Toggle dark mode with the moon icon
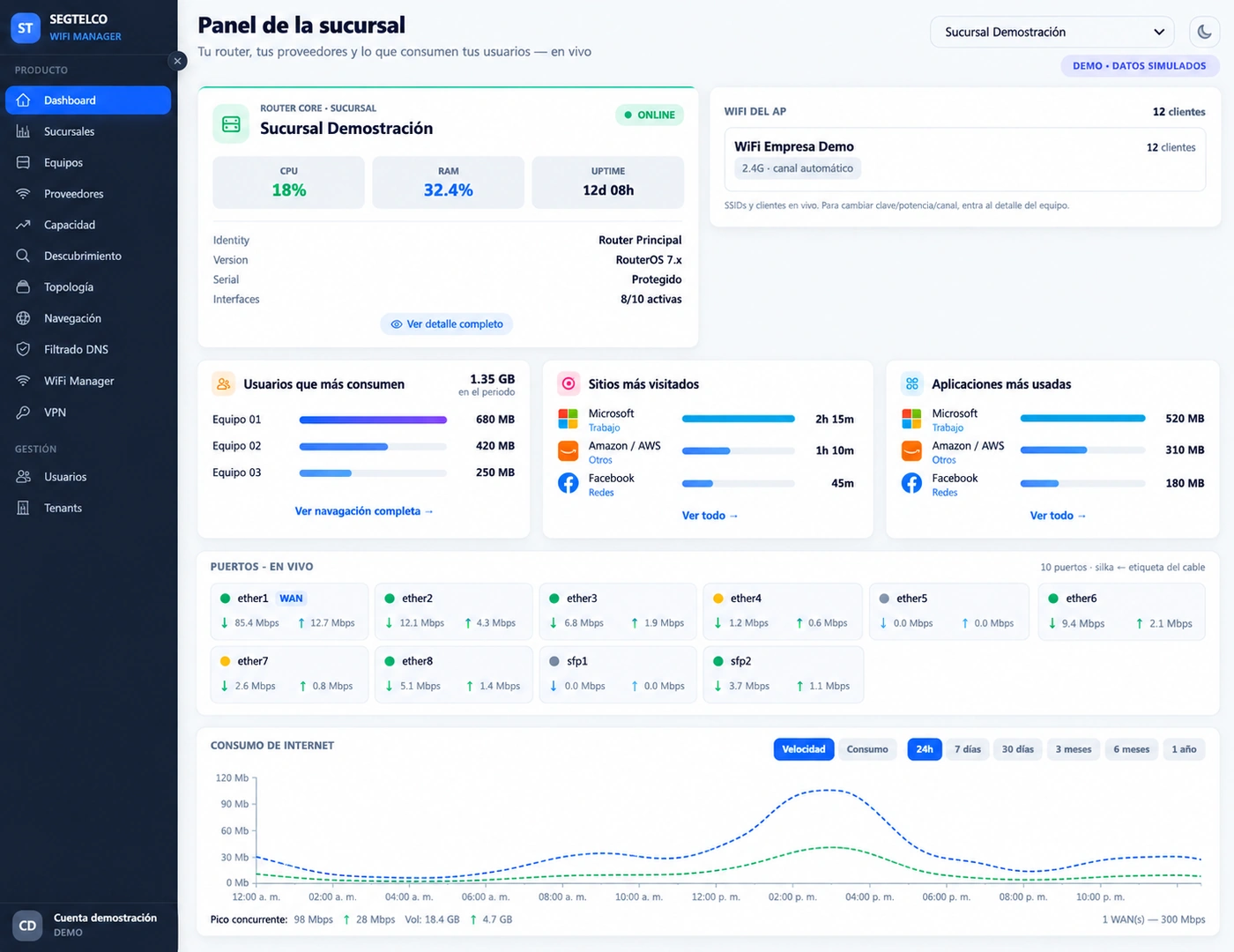This screenshot has height=952, width=1234. tap(1204, 32)
